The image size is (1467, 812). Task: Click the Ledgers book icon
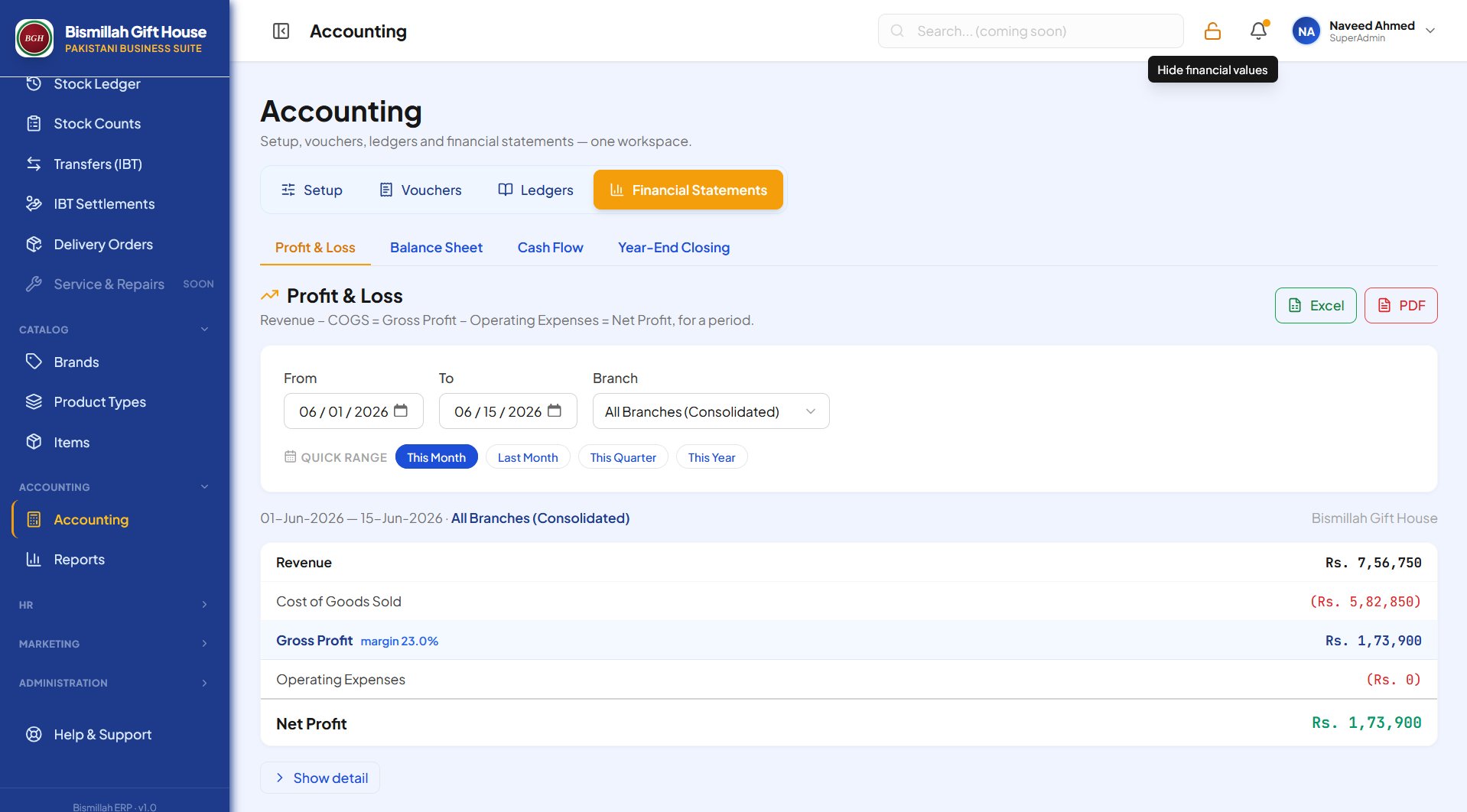click(x=506, y=190)
